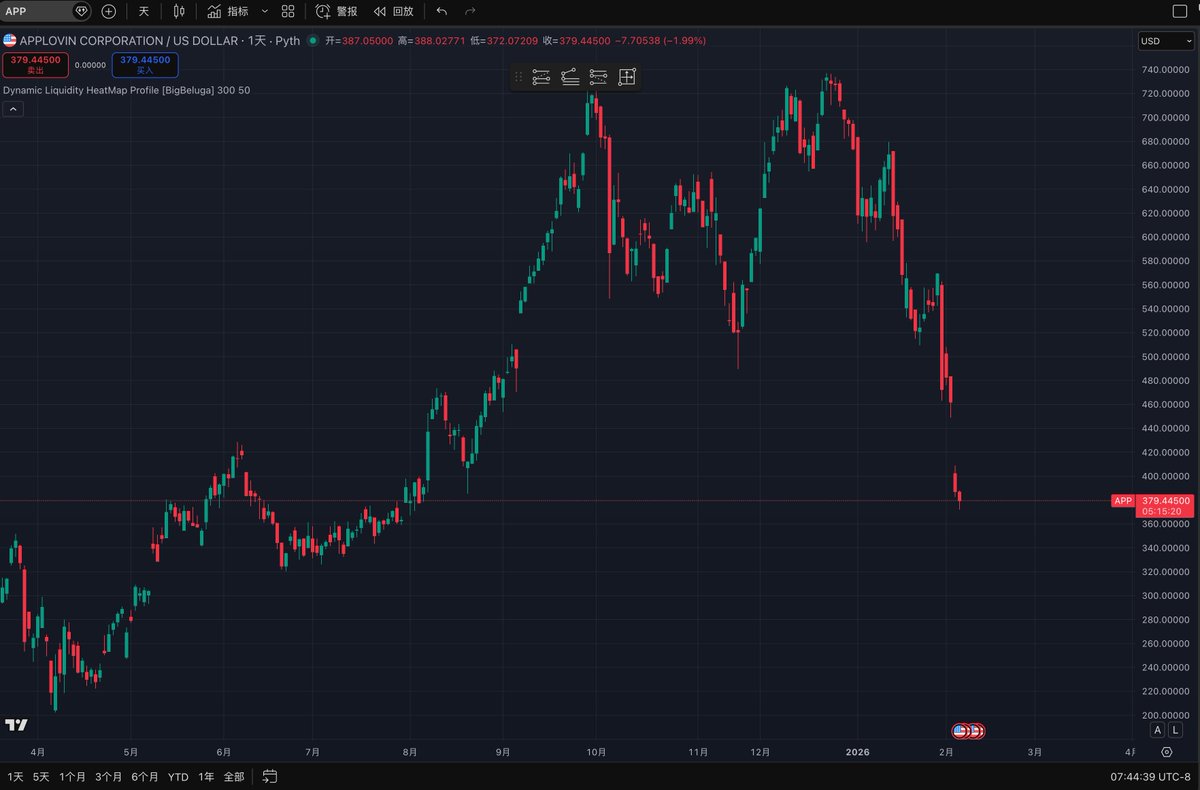Select the YTD time range
This screenshot has width=1200, height=790.
pyautogui.click(x=178, y=777)
